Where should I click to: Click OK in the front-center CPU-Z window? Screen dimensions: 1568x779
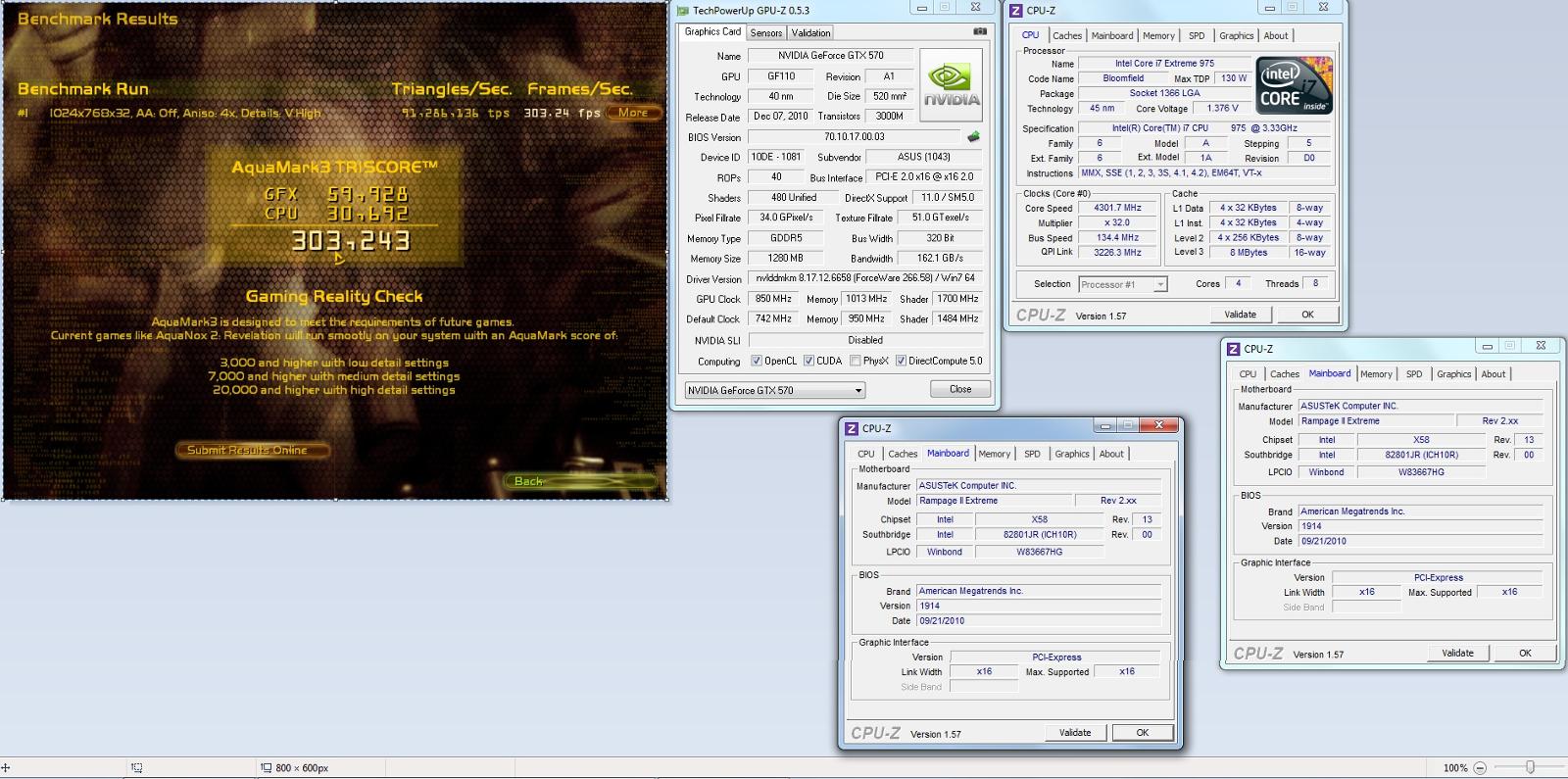tap(1142, 732)
